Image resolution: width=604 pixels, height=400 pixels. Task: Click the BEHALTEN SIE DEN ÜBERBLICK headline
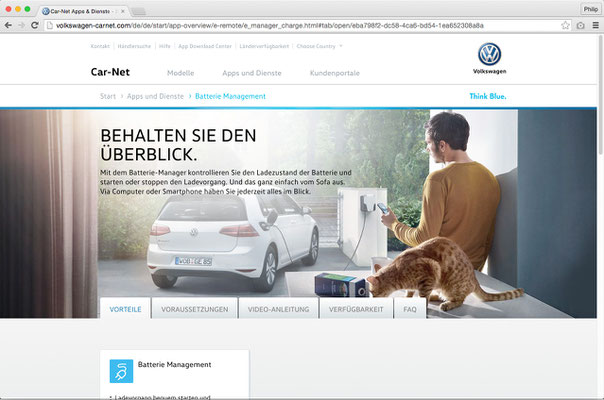point(178,145)
